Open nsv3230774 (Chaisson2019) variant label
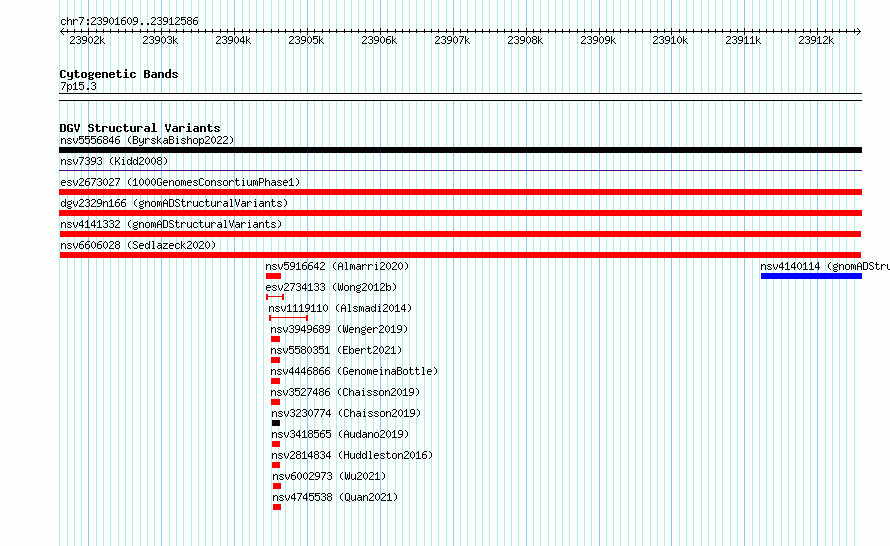 346,413
